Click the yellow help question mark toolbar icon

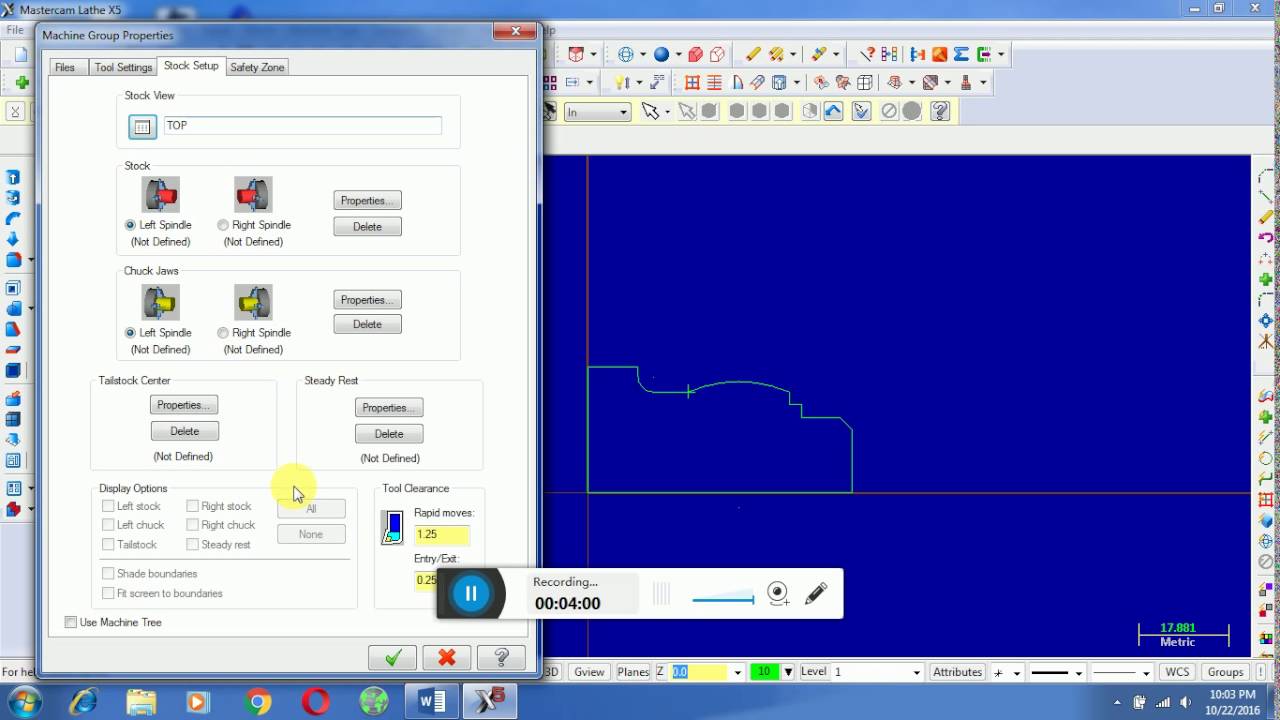click(939, 111)
